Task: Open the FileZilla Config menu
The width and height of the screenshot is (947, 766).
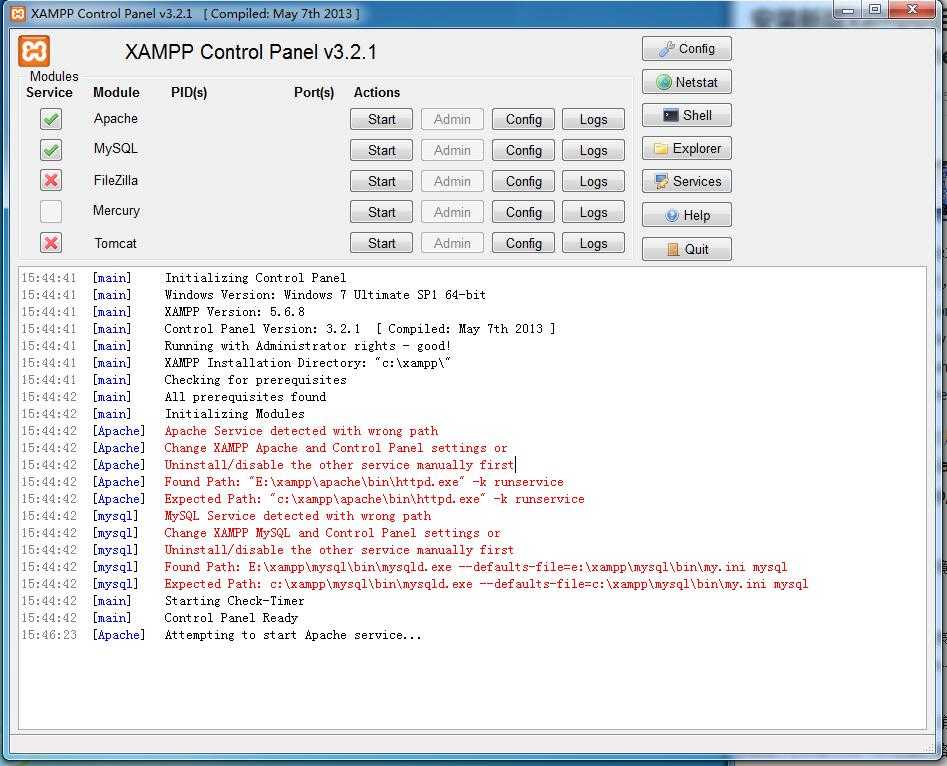Action: (523, 181)
